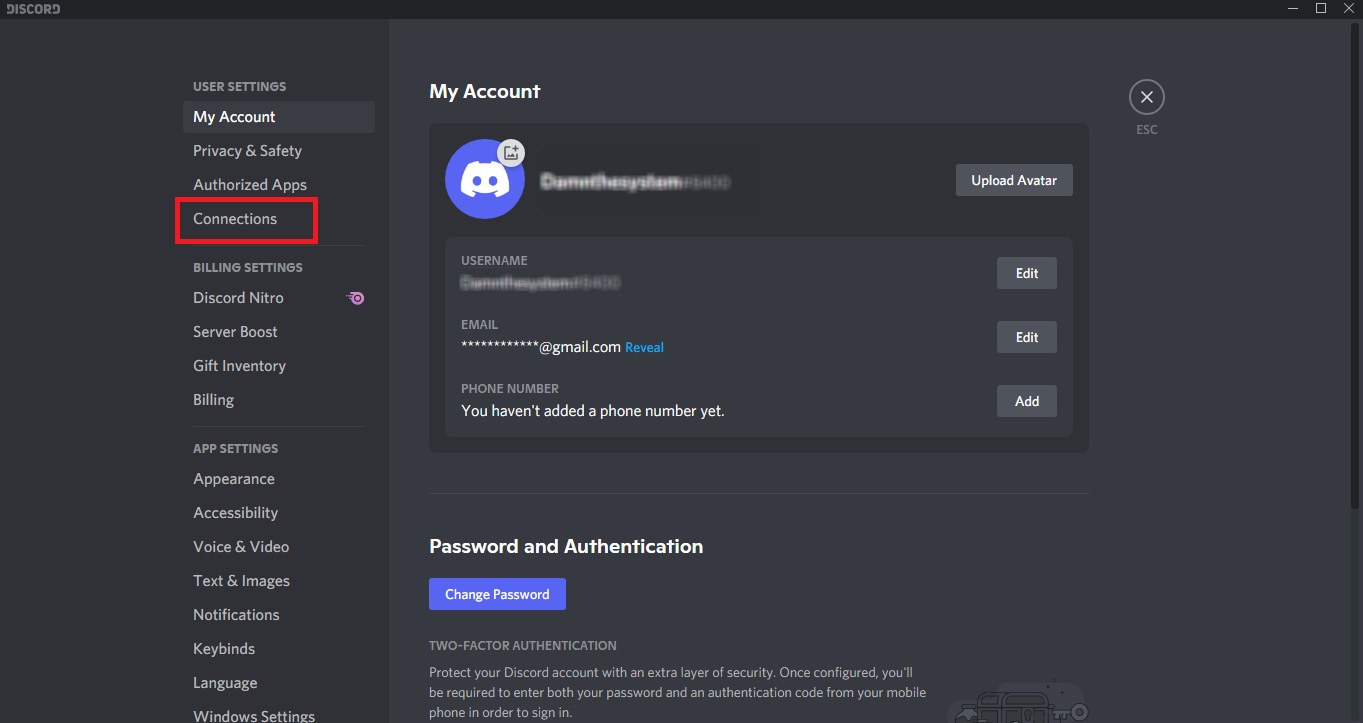This screenshot has height=723, width=1363.
Task: Open Server Boost settings
Action: pyautogui.click(x=235, y=331)
